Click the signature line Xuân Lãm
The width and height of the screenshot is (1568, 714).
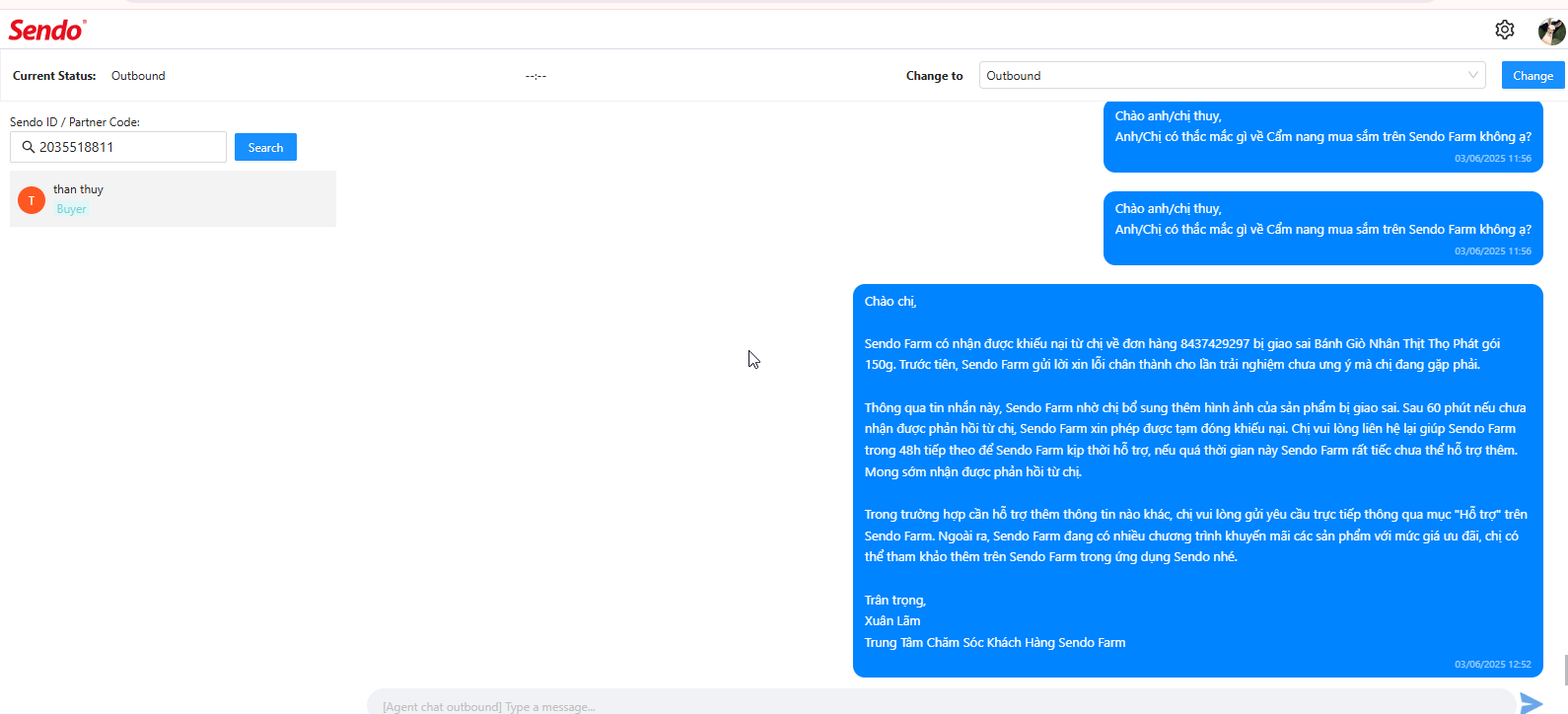[x=892, y=621]
